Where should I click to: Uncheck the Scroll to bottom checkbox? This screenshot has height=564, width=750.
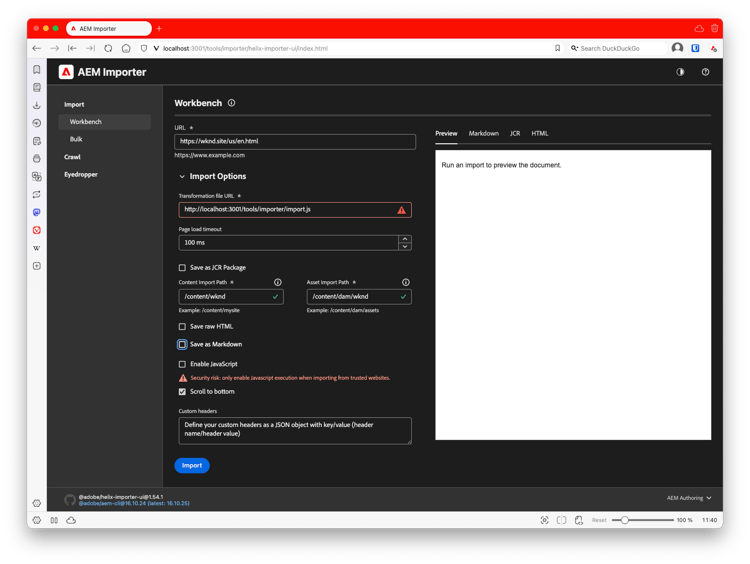pyautogui.click(x=182, y=392)
